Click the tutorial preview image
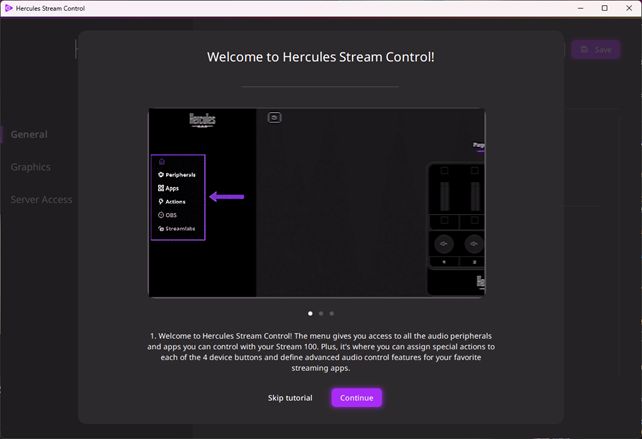Screen dimensions: 642x439 click(x=317, y=202)
